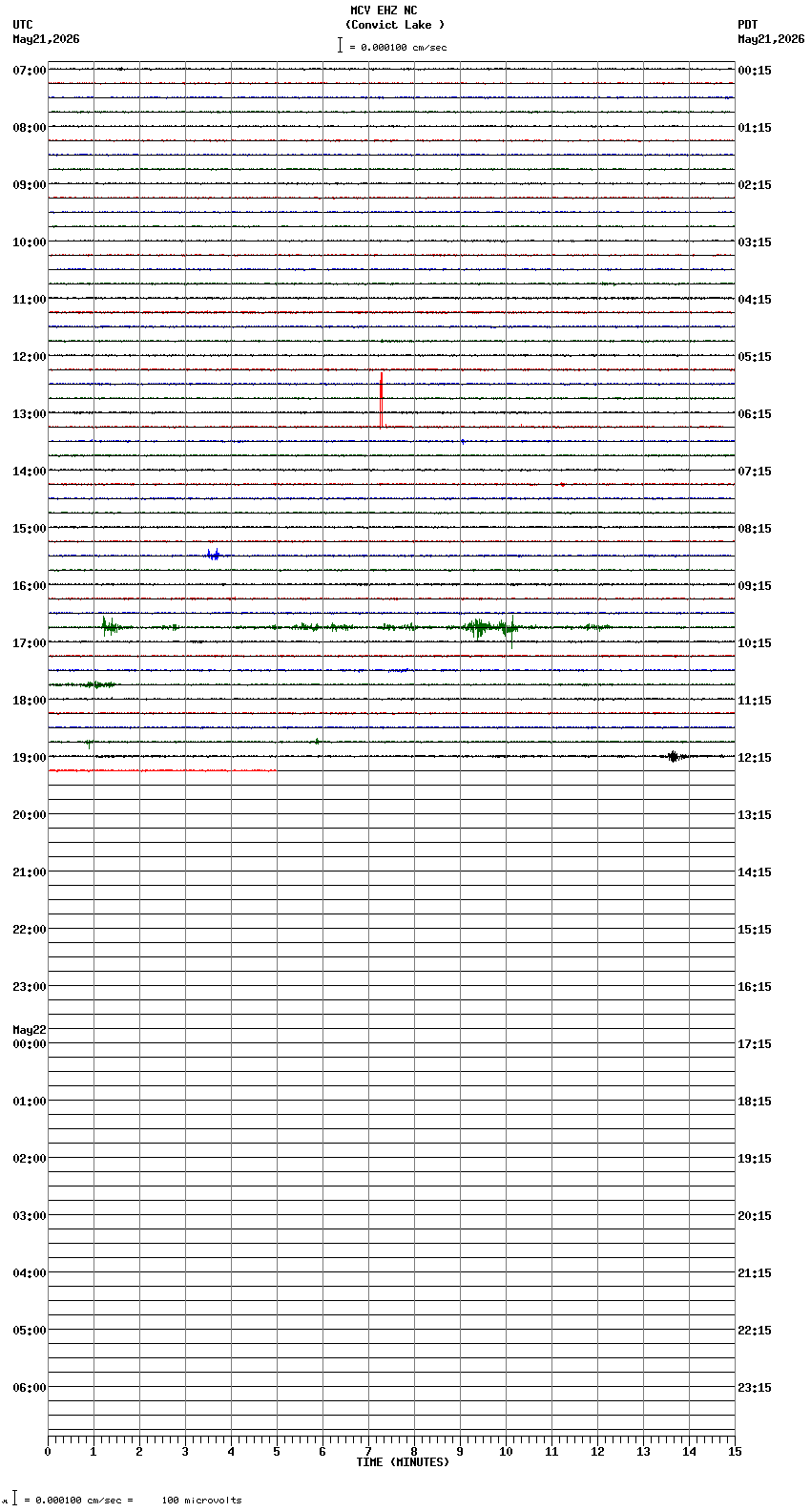The width and height of the screenshot is (811, 1512).
Task: Click the '17:15' PDT time label
Action: pyautogui.click(x=755, y=1044)
